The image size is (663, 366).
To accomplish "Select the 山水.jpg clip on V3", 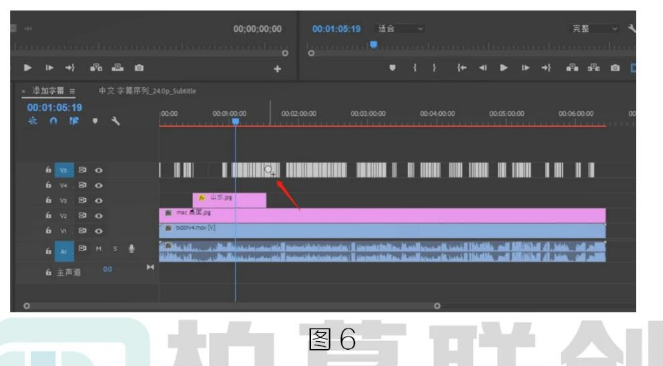I will point(229,200).
